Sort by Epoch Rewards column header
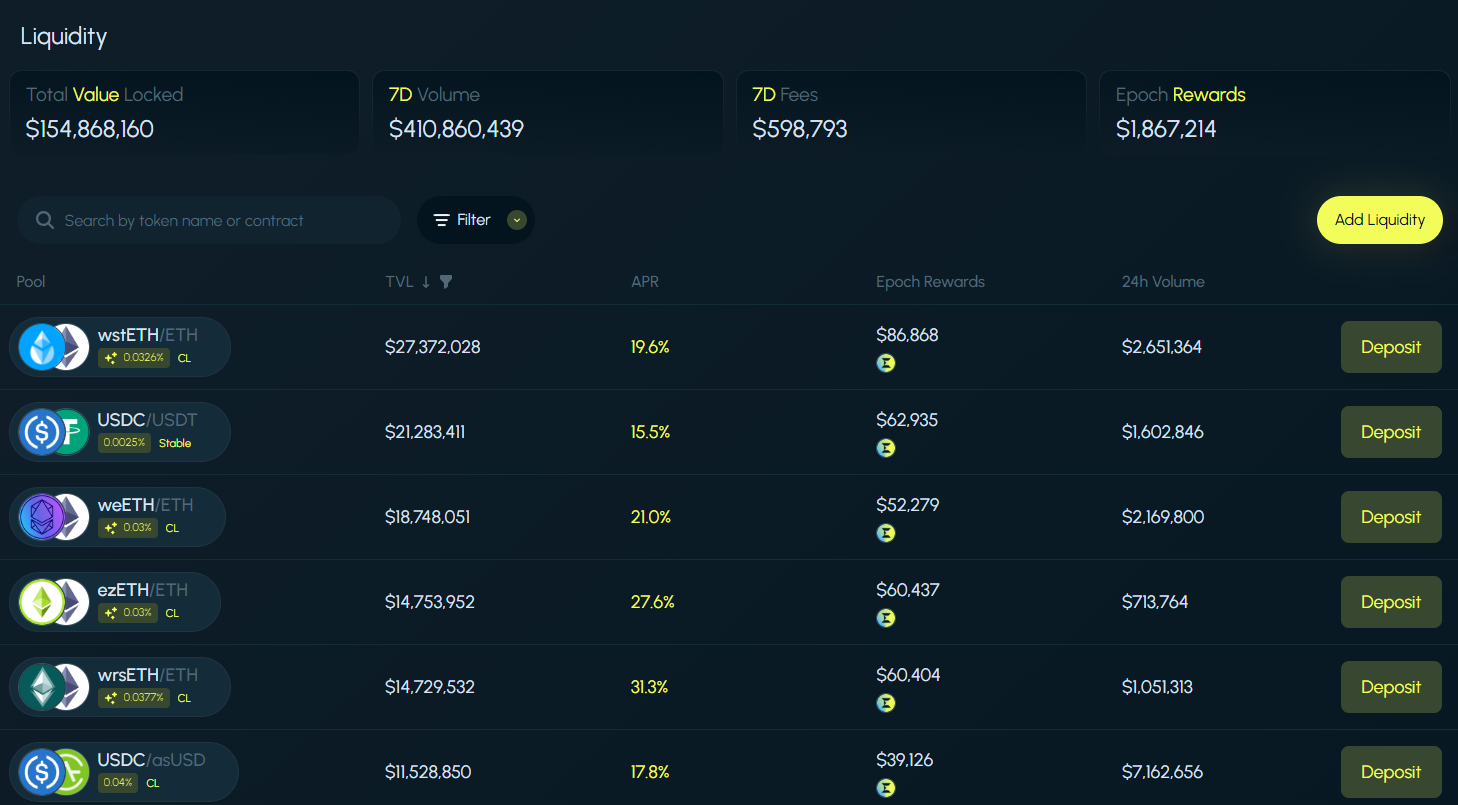The height and width of the screenshot is (805, 1458). pyautogui.click(x=930, y=282)
